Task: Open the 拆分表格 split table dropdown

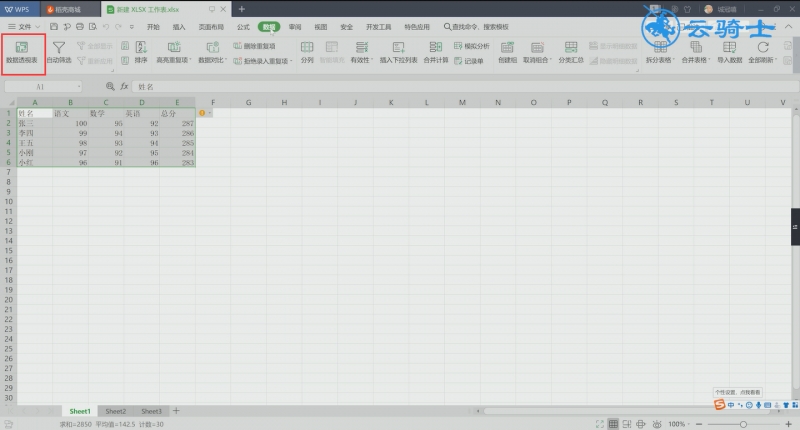Action: pos(660,53)
